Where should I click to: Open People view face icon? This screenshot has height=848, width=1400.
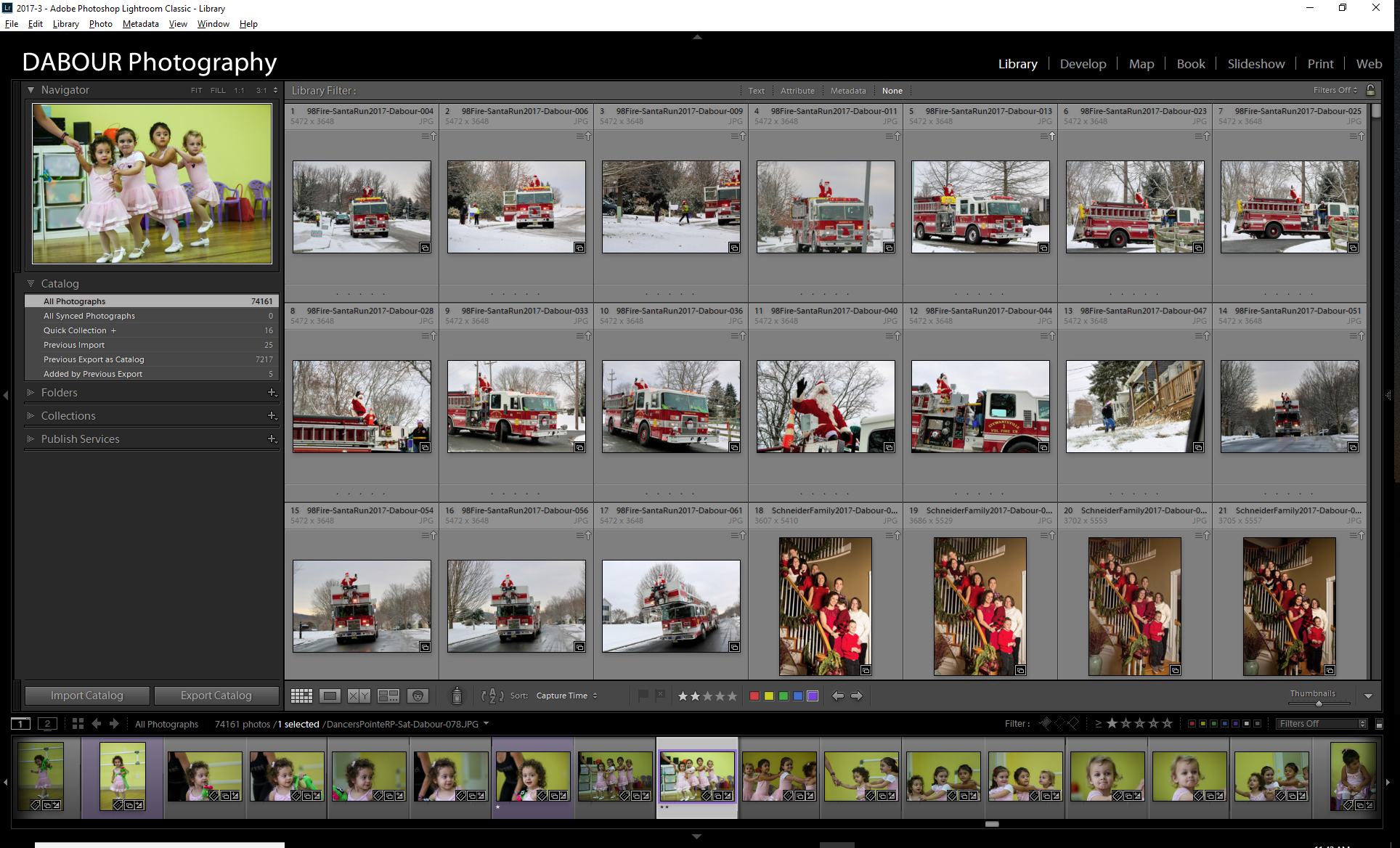418,696
